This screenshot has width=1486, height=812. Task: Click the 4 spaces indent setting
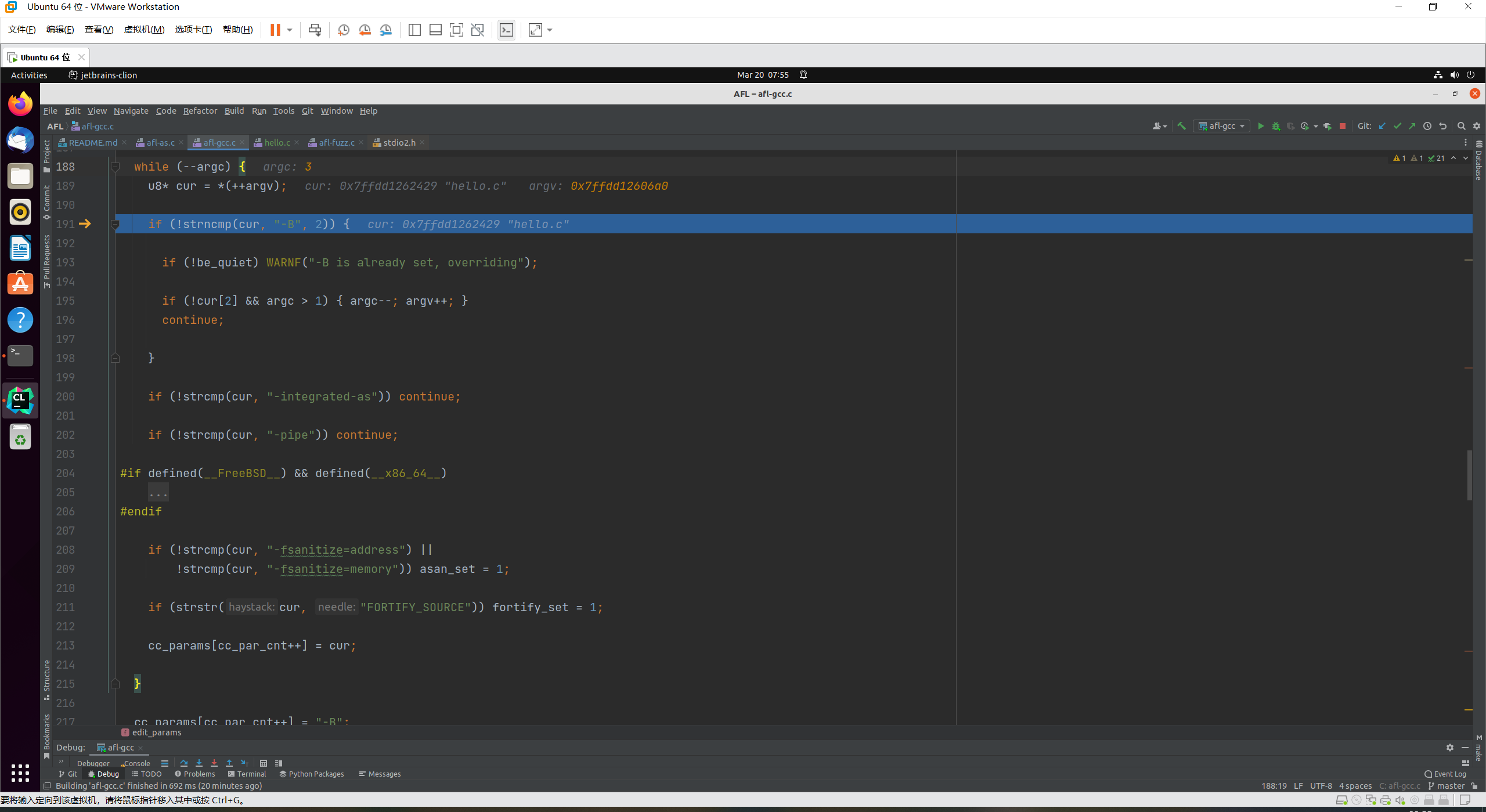tap(1355, 786)
